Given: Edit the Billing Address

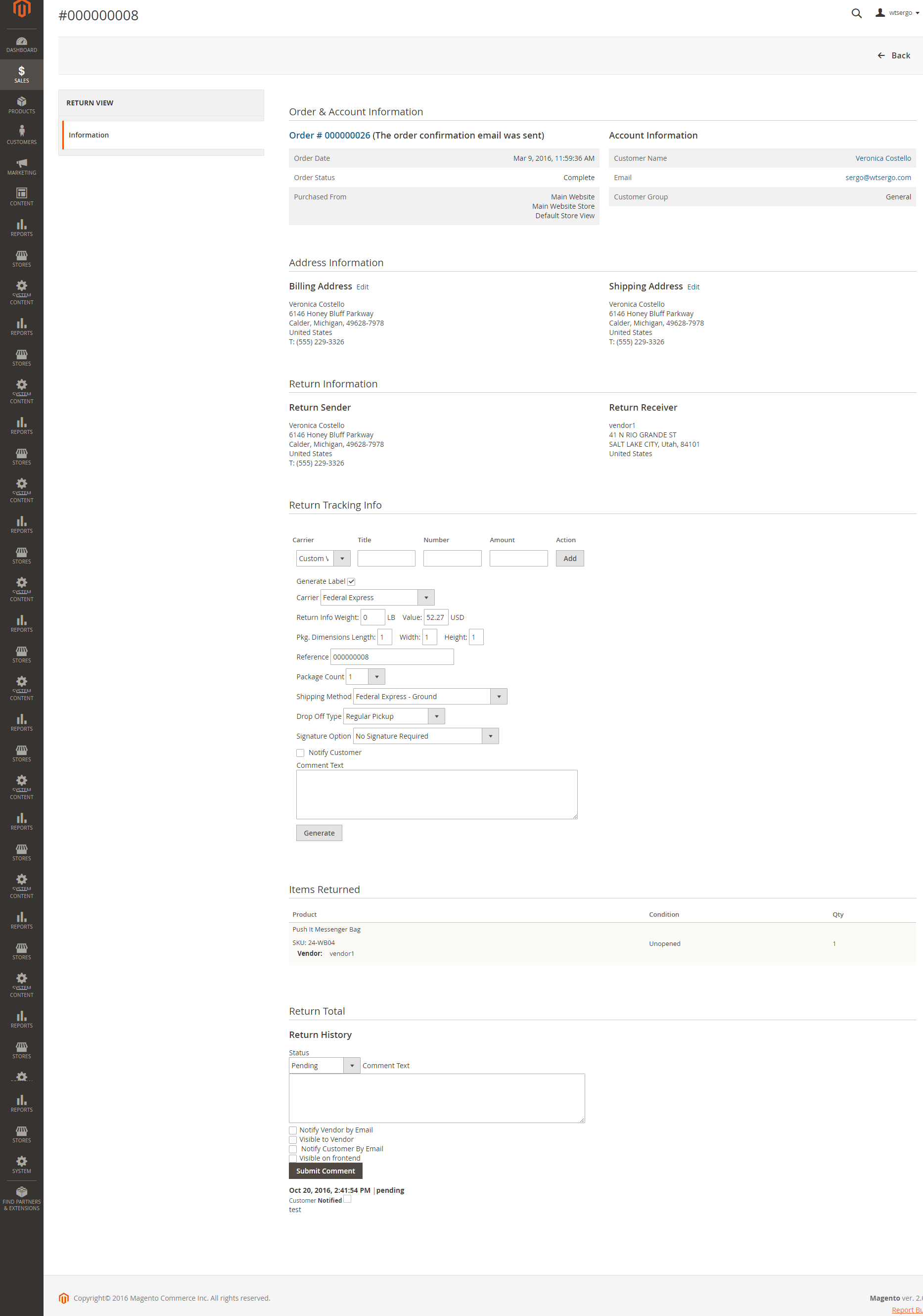Looking at the screenshot, I should click(363, 287).
